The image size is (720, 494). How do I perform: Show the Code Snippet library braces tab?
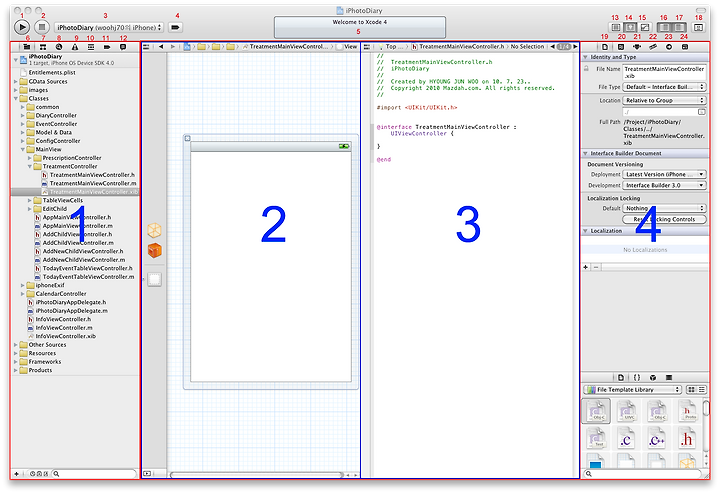click(637, 377)
